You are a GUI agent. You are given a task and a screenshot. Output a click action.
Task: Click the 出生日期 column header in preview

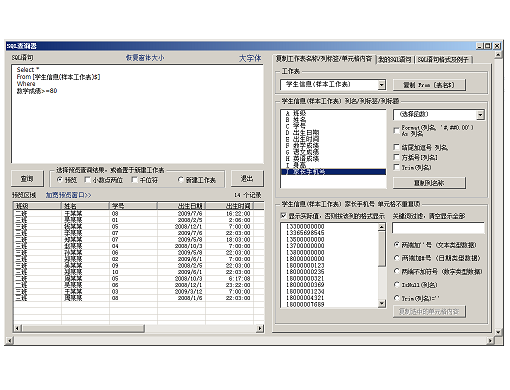pyautogui.click(x=181, y=206)
